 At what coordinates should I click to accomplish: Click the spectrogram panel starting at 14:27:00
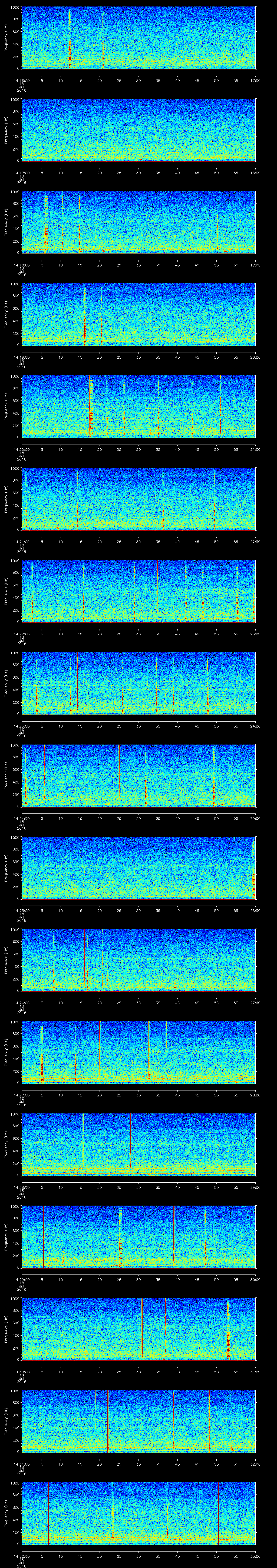coord(138,1052)
